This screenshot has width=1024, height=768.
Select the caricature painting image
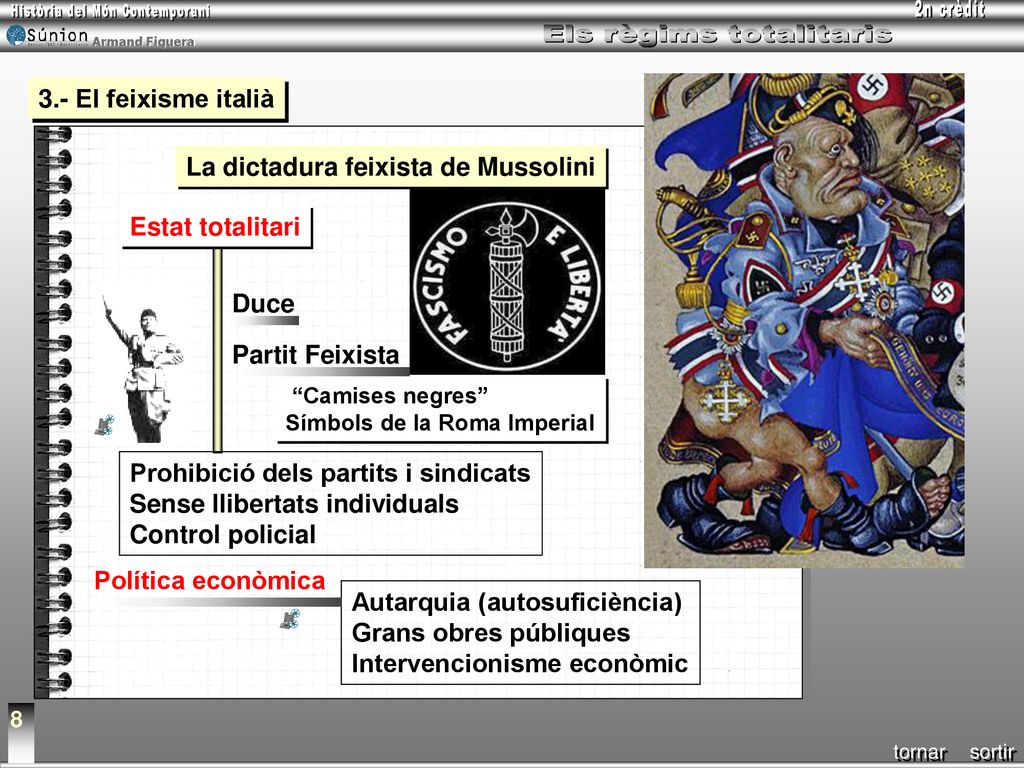pyautogui.click(x=804, y=320)
